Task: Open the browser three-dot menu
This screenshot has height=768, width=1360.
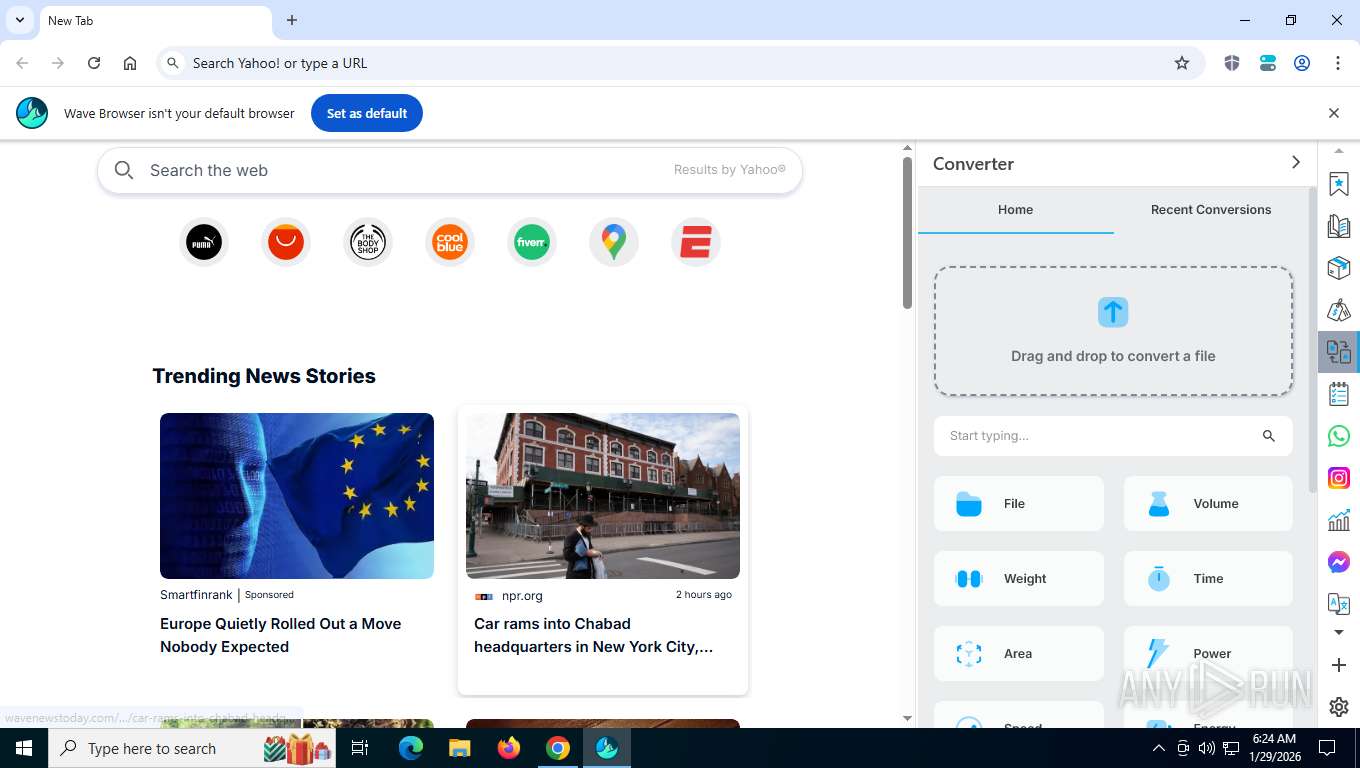Action: (x=1338, y=63)
